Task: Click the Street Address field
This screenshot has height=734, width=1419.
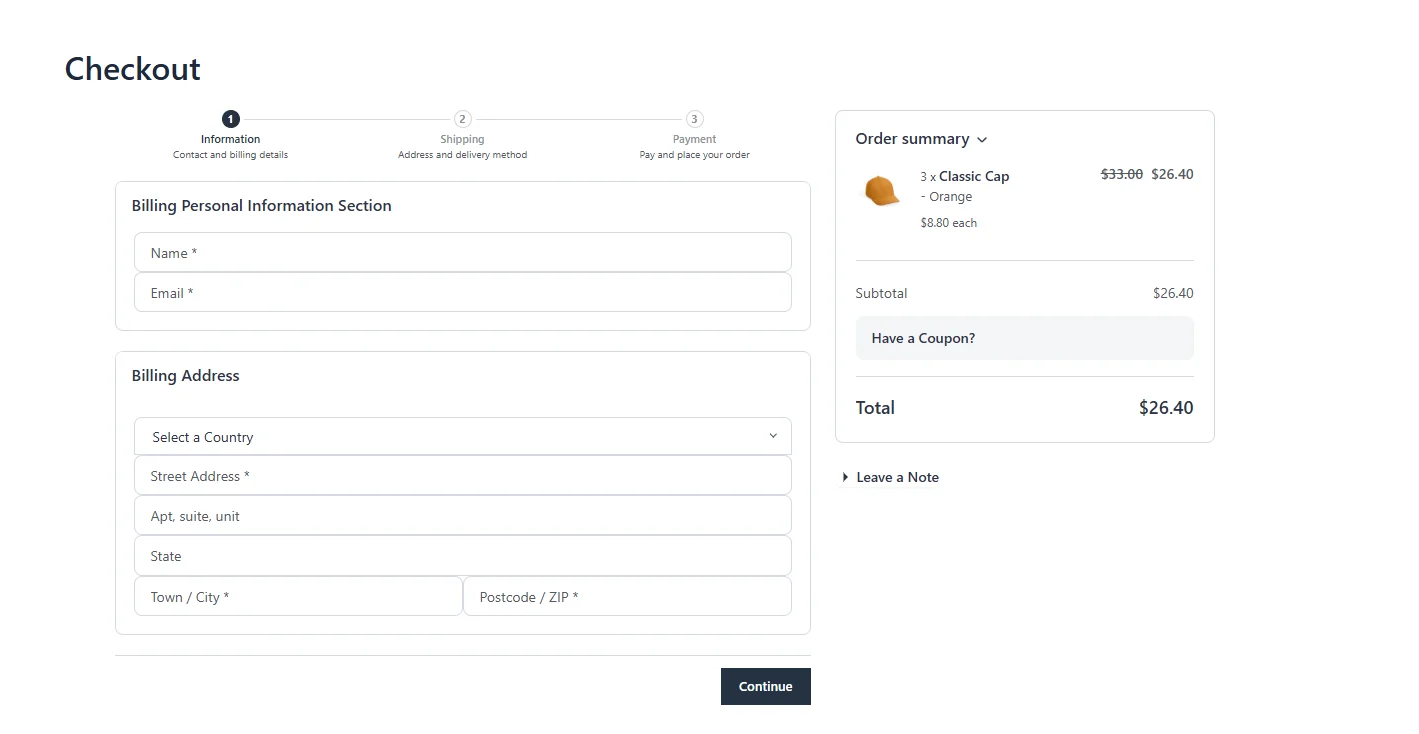Action: 463,476
